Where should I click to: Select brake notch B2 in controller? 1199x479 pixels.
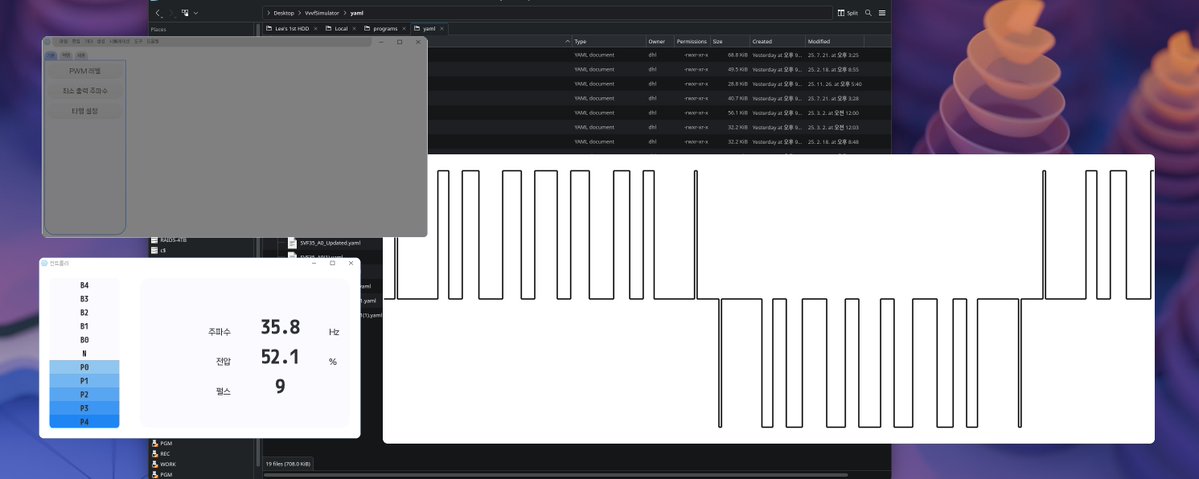(x=84, y=313)
